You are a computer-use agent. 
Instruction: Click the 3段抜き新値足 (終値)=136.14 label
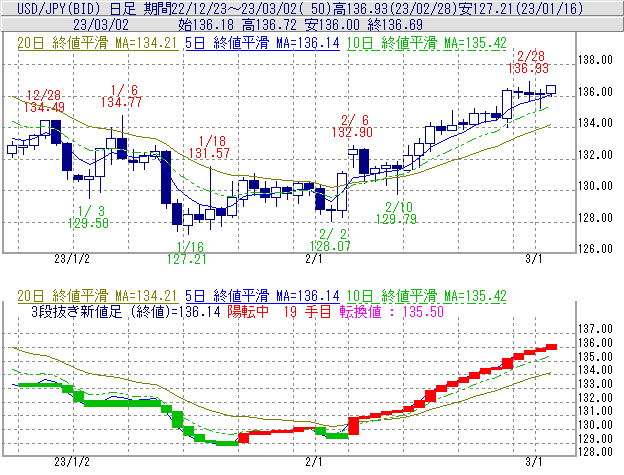125,311
